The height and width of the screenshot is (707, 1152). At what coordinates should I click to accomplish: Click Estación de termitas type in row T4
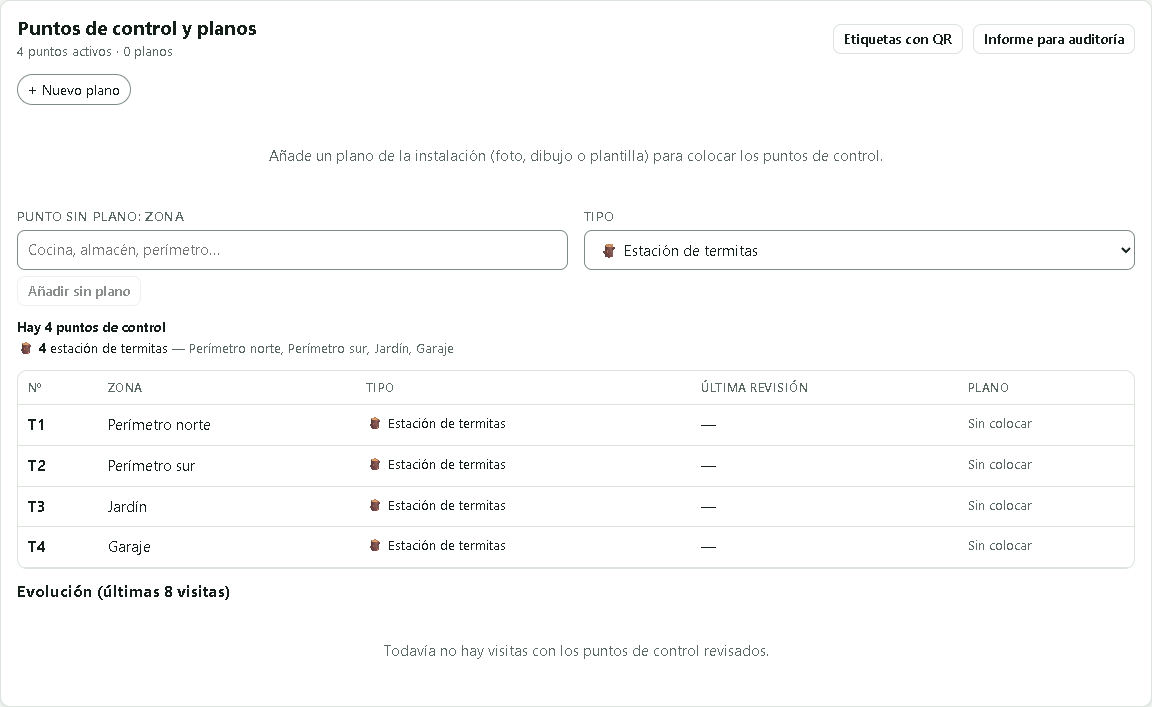pyautogui.click(x=447, y=545)
